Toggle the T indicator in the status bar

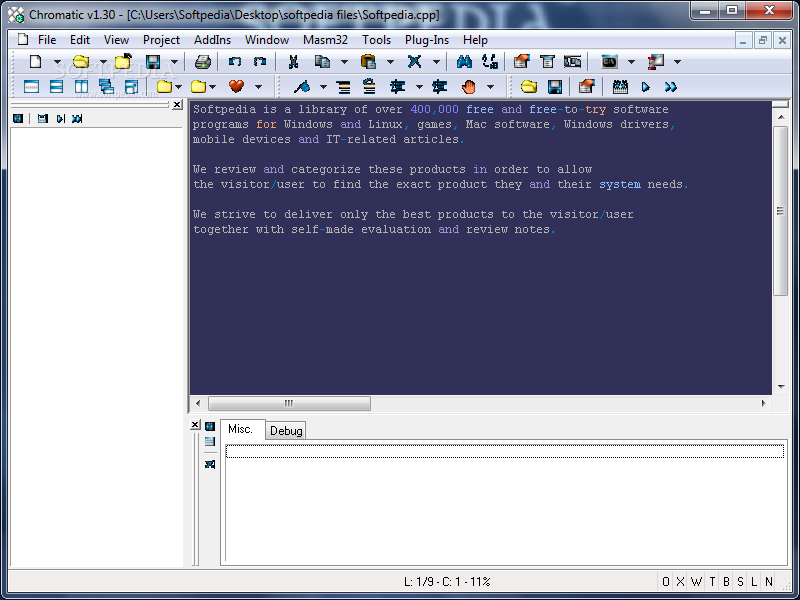coord(712,582)
